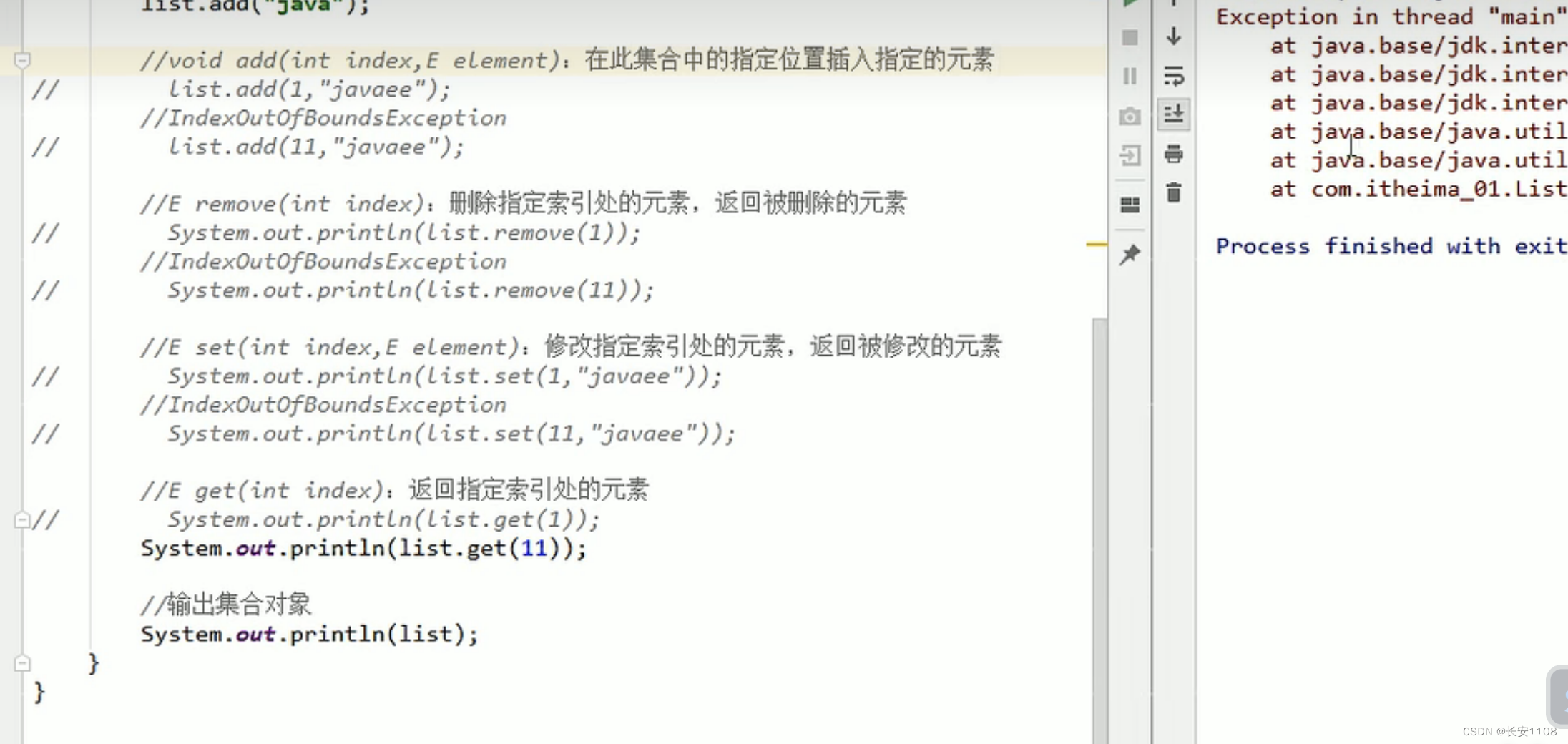Image resolution: width=1568 pixels, height=744 pixels.
Task: Toggle soft-wrap in console
Action: pos(1174,75)
